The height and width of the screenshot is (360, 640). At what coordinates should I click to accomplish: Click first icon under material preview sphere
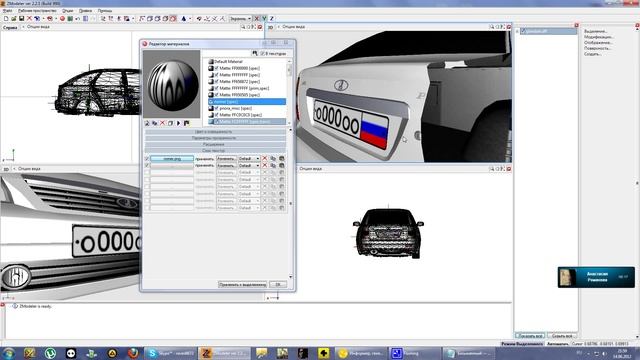tap(147, 123)
